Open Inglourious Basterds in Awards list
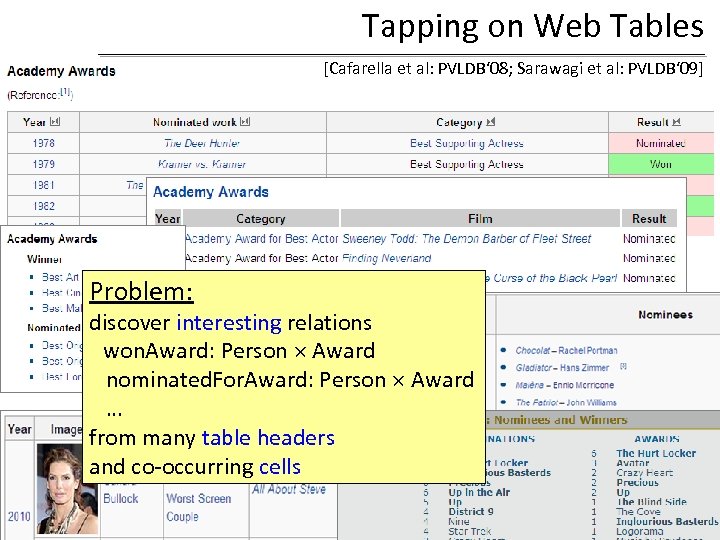Screen dimensions: 720x540 tap(667, 521)
